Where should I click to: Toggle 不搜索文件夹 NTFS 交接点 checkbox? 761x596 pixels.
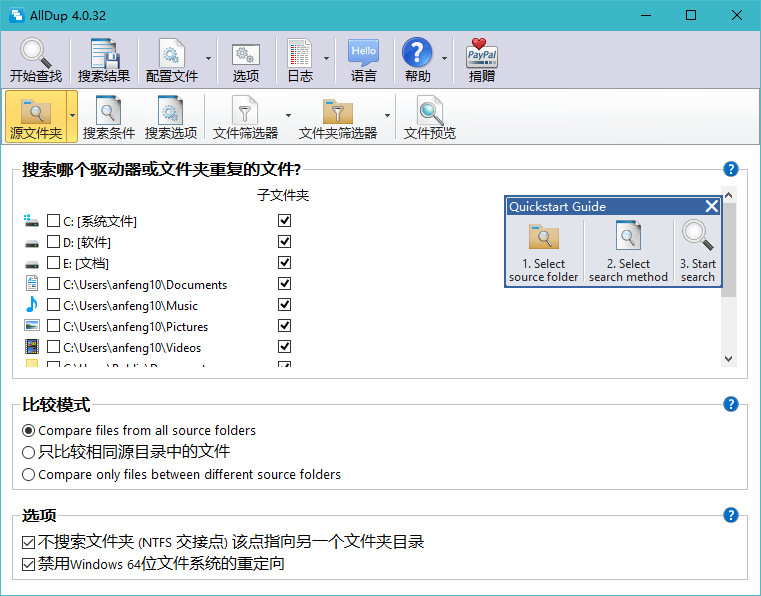(28, 542)
